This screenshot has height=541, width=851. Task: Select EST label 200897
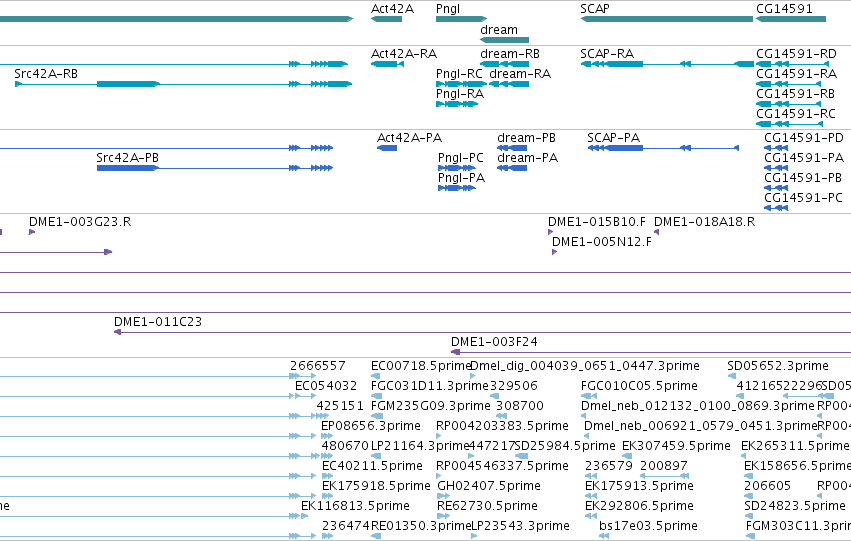tap(663, 466)
